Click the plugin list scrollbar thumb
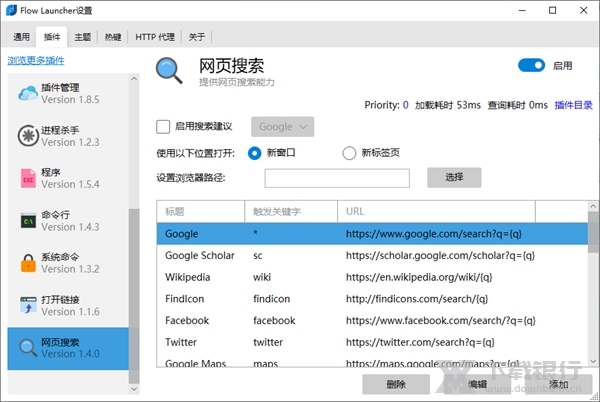 [134, 296]
